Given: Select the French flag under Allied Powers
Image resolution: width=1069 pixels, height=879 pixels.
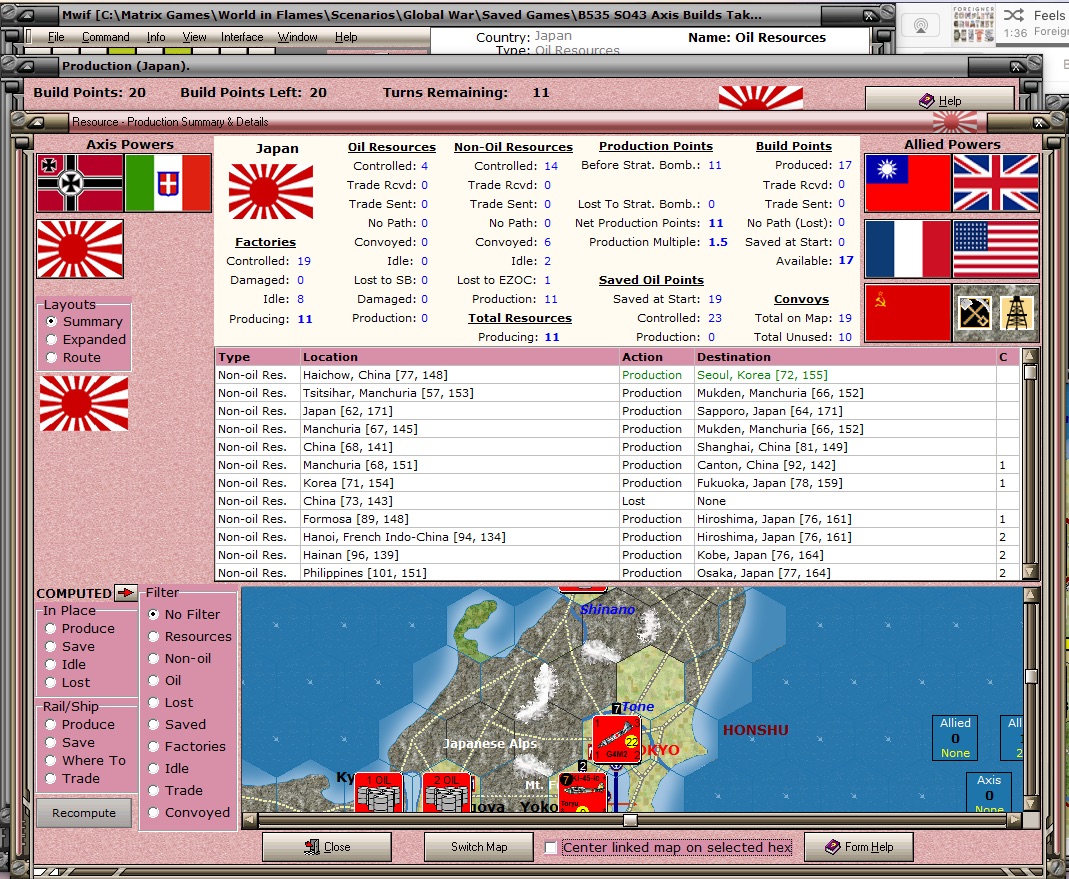Looking at the screenshot, I should [x=907, y=249].
